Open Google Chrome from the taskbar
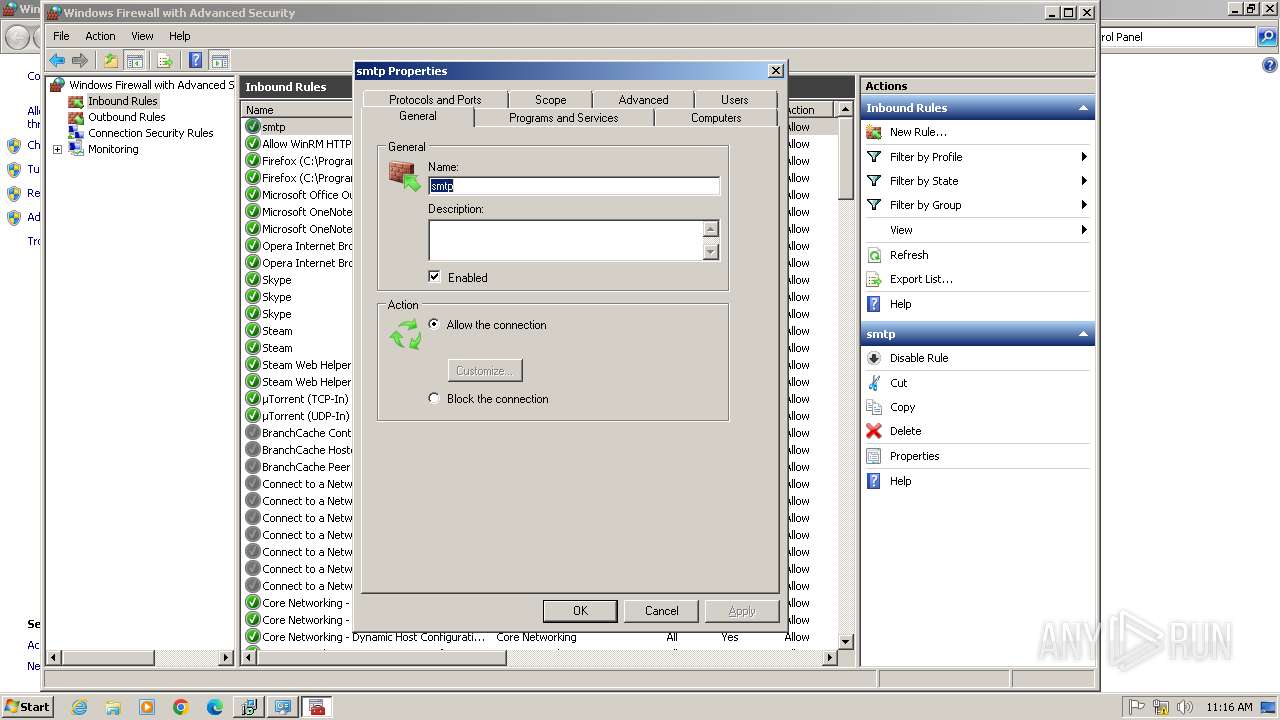 click(x=181, y=707)
